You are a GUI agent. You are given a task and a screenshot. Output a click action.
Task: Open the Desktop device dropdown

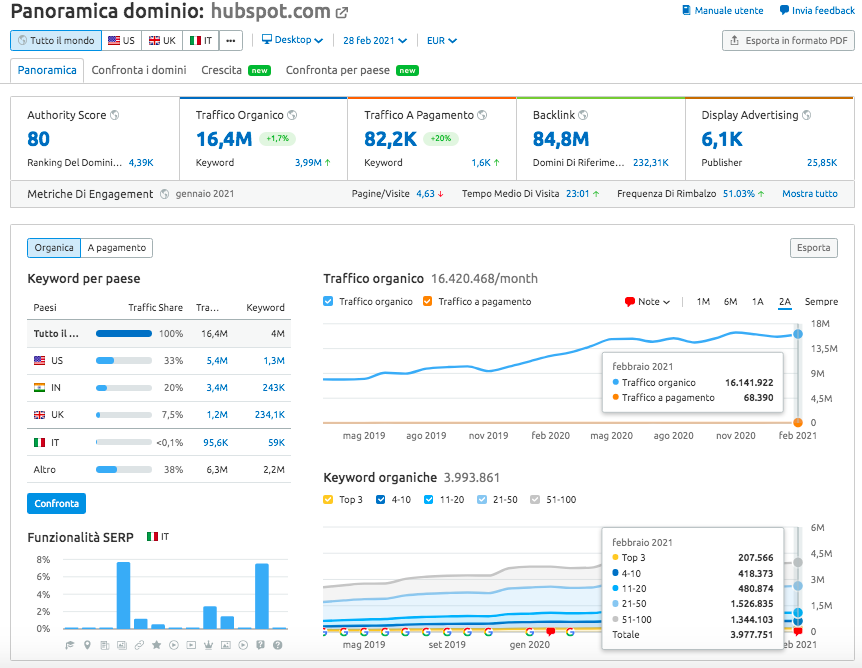click(292, 40)
